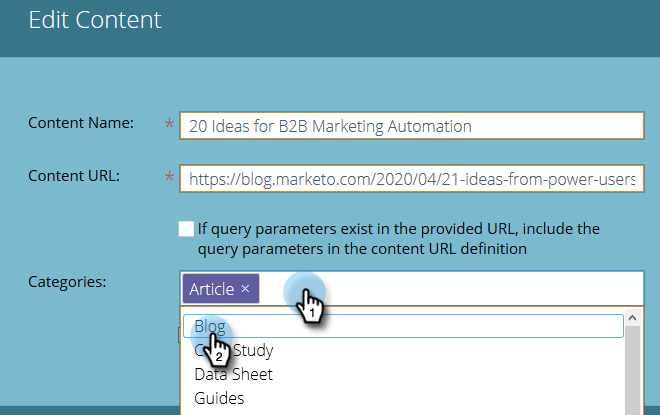Select the Guides category option

(219, 398)
